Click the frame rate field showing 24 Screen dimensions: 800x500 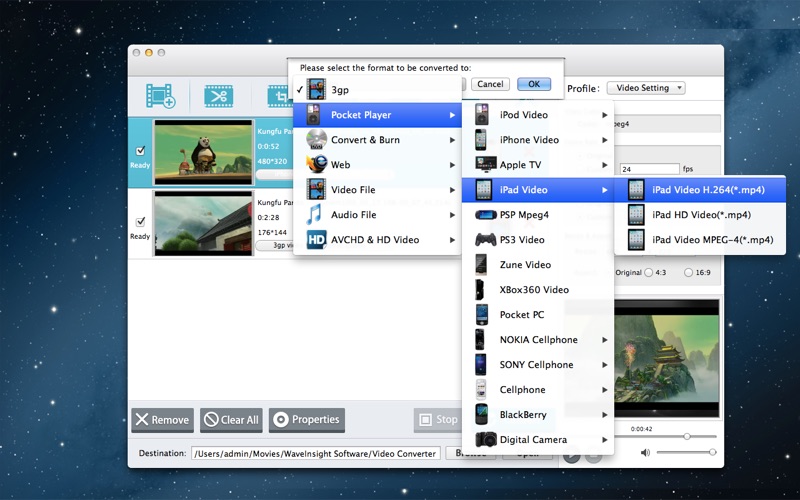click(649, 169)
